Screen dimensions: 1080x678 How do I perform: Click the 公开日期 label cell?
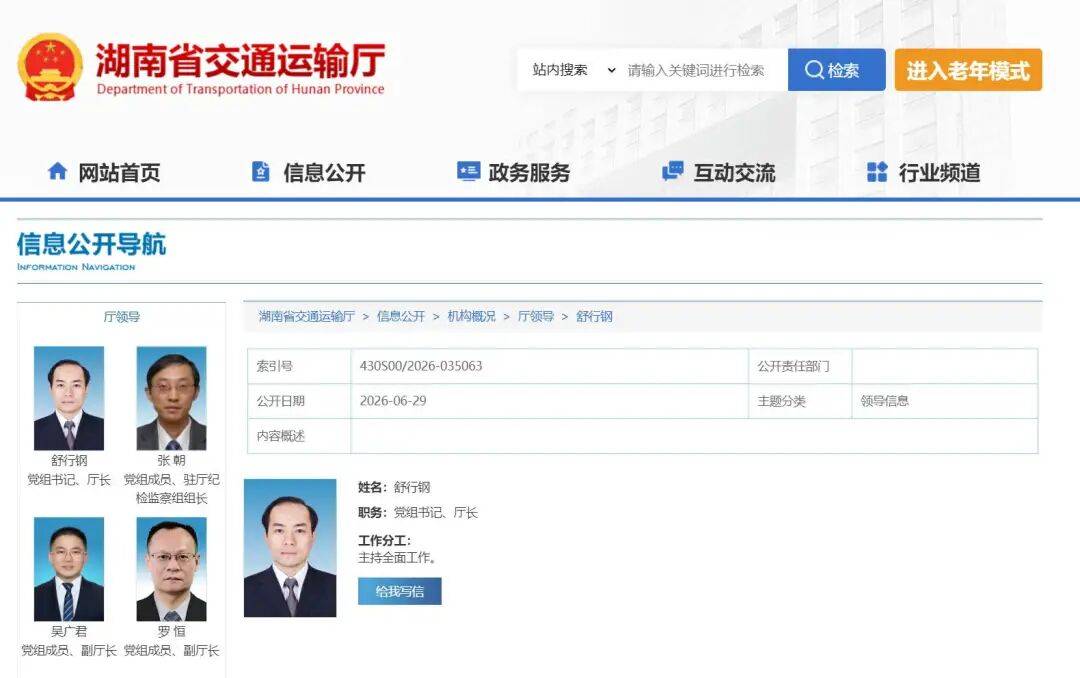tap(299, 401)
